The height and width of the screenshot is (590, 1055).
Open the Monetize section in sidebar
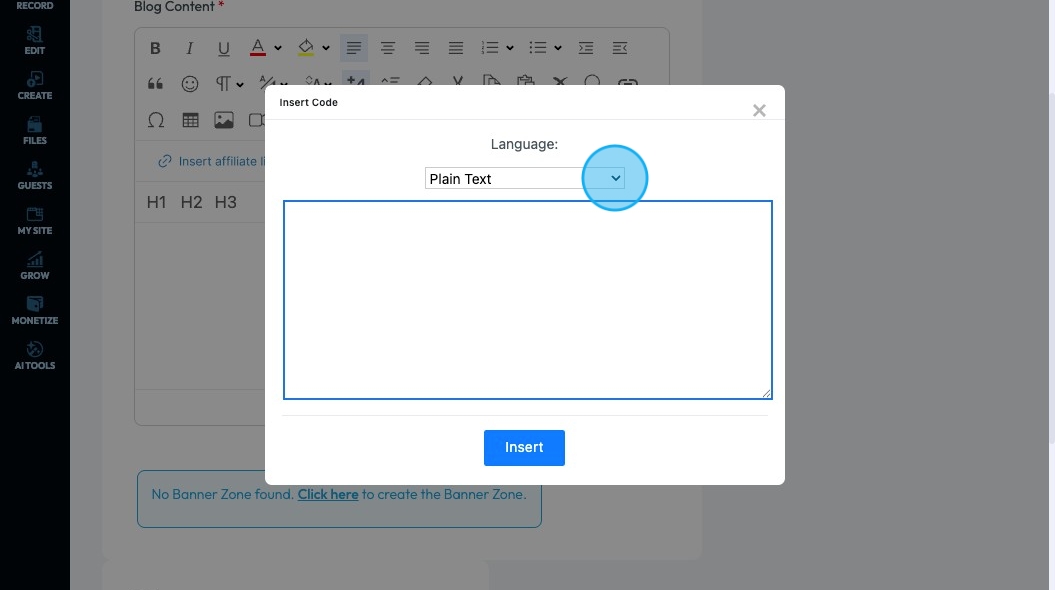tap(35, 311)
